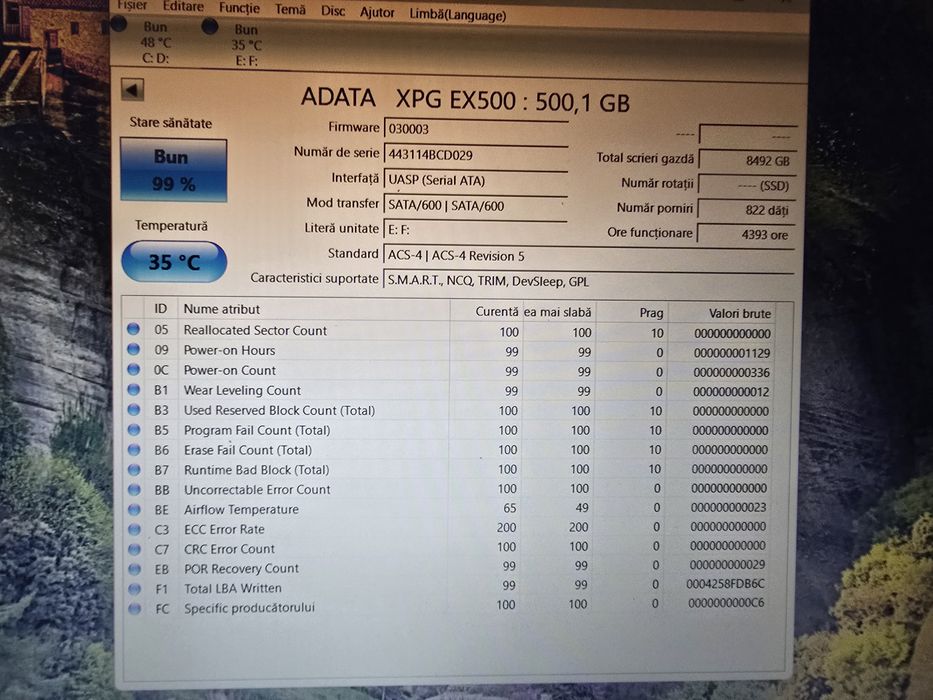Click status icon for Airflow Temperature

coord(134,510)
